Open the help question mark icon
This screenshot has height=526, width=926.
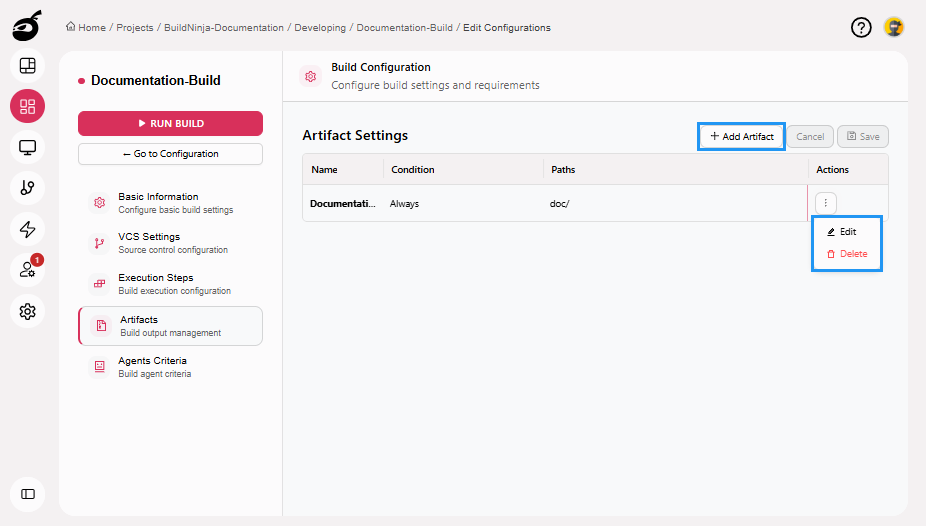(x=861, y=27)
